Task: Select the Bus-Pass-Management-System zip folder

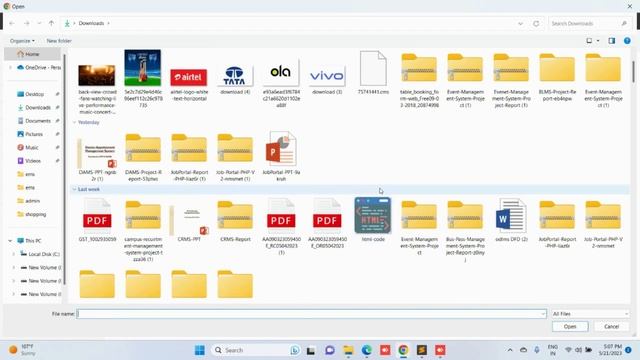Action: pyautogui.click(x=465, y=216)
